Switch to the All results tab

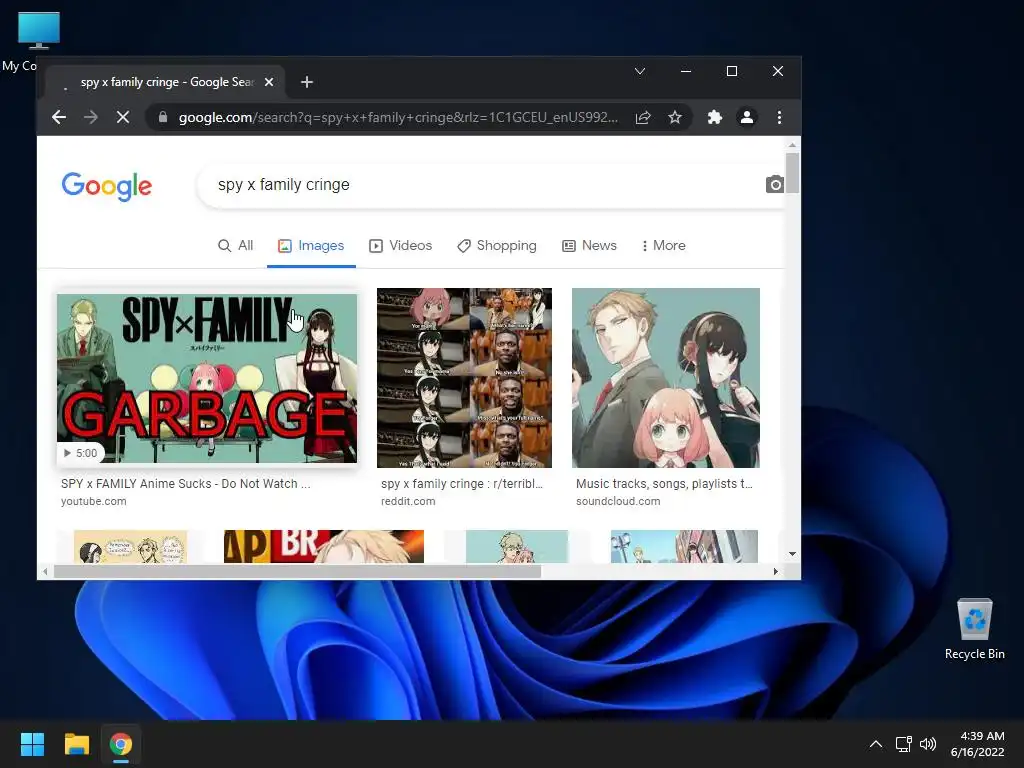236,246
